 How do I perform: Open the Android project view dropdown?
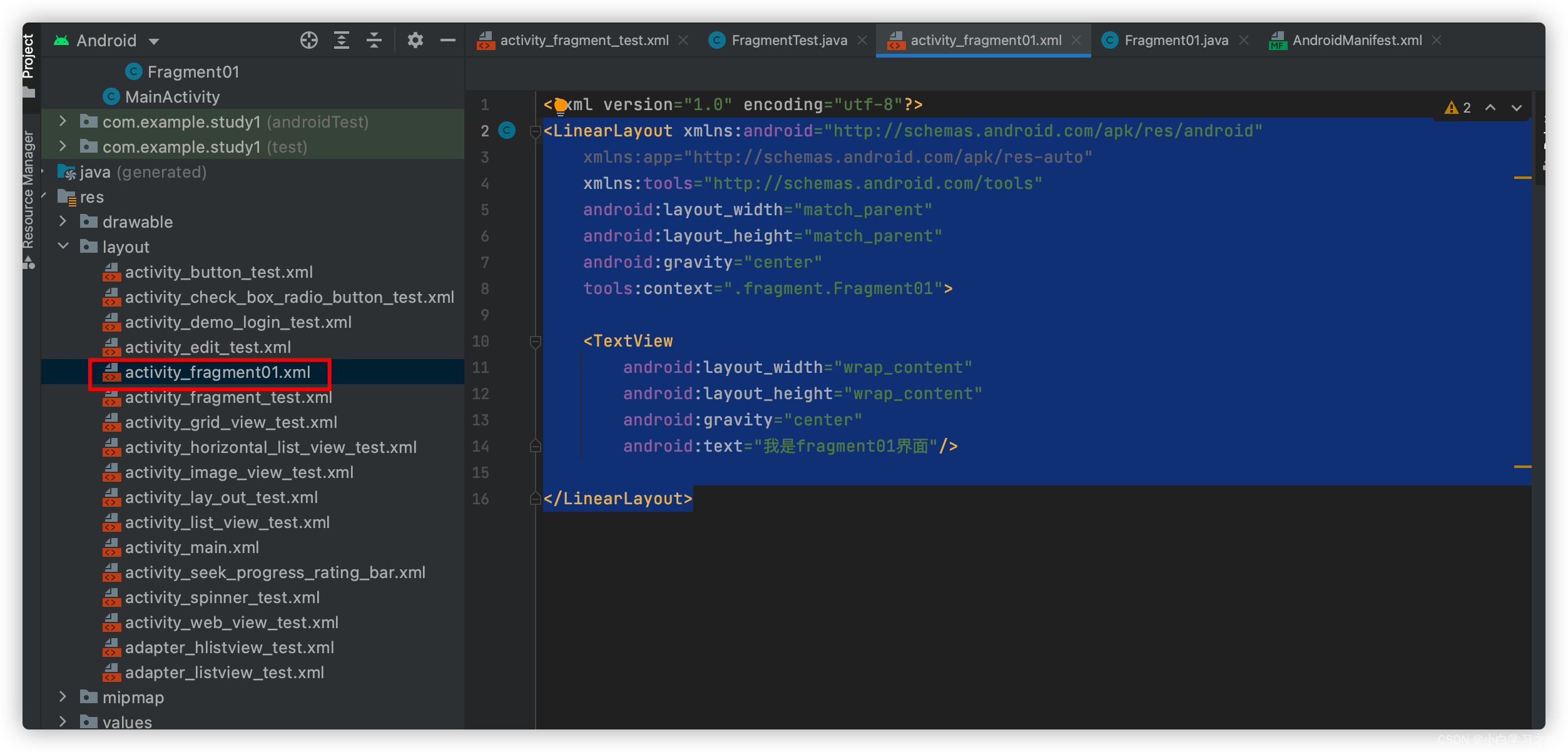coord(154,42)
